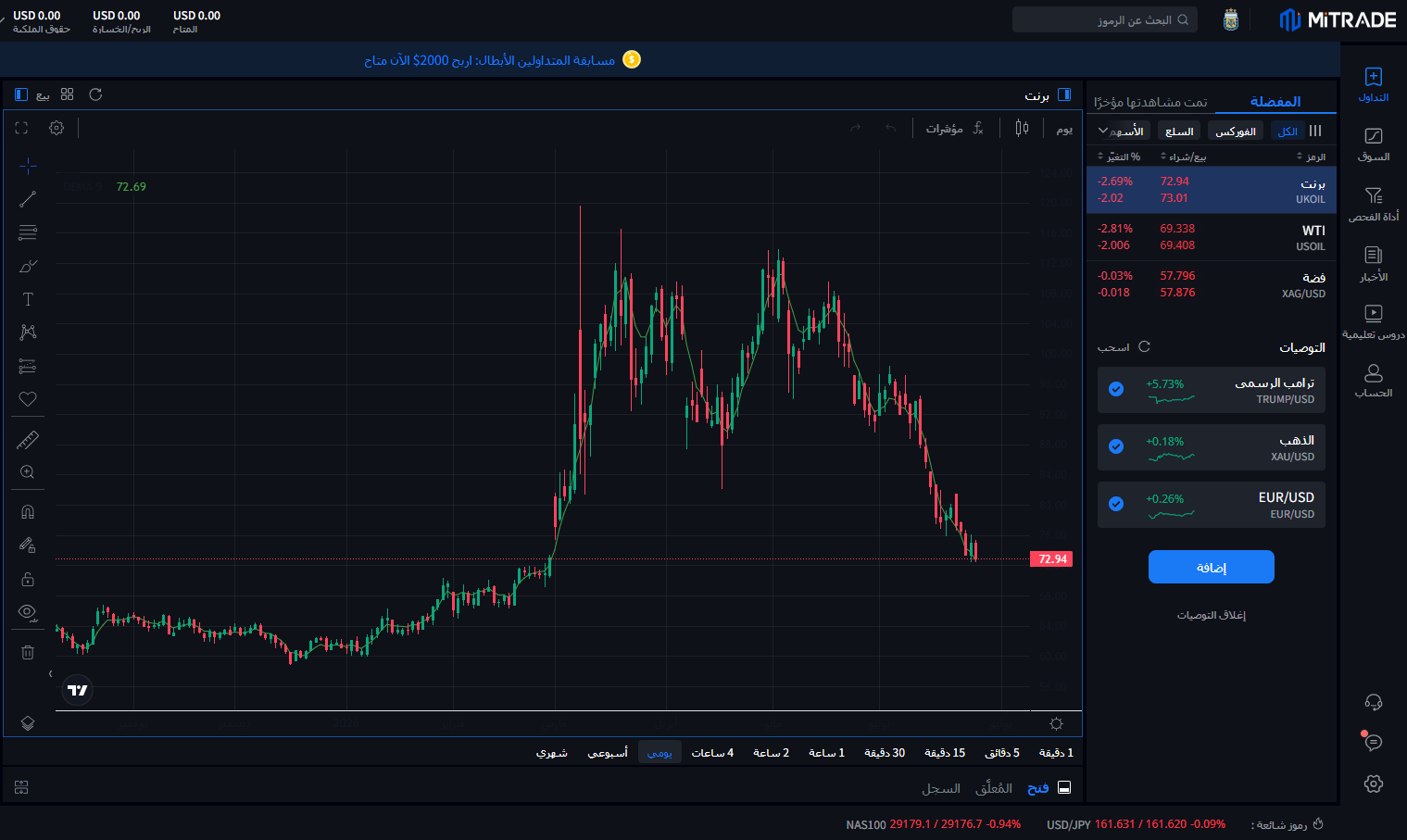Toggle the EUR/USD recommendation checkbox
This screenshot has width=1407, height=840.
point(1116,504)
